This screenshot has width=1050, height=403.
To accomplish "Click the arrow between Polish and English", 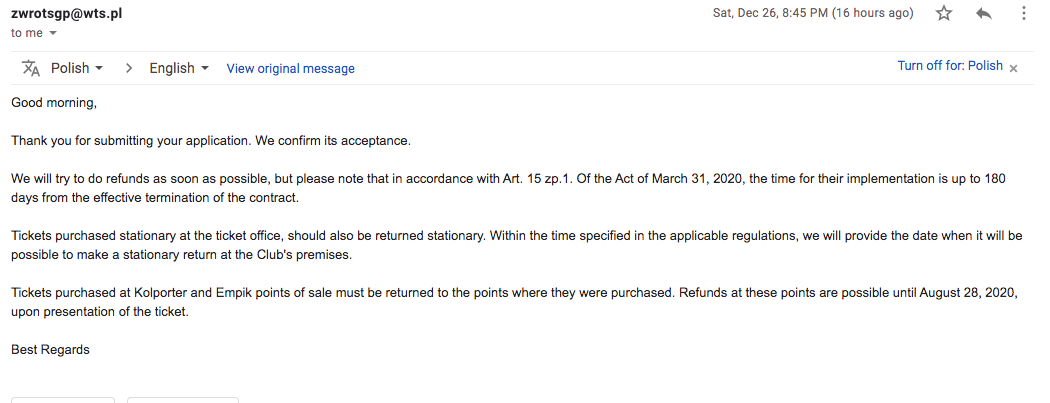I will 129,68.
